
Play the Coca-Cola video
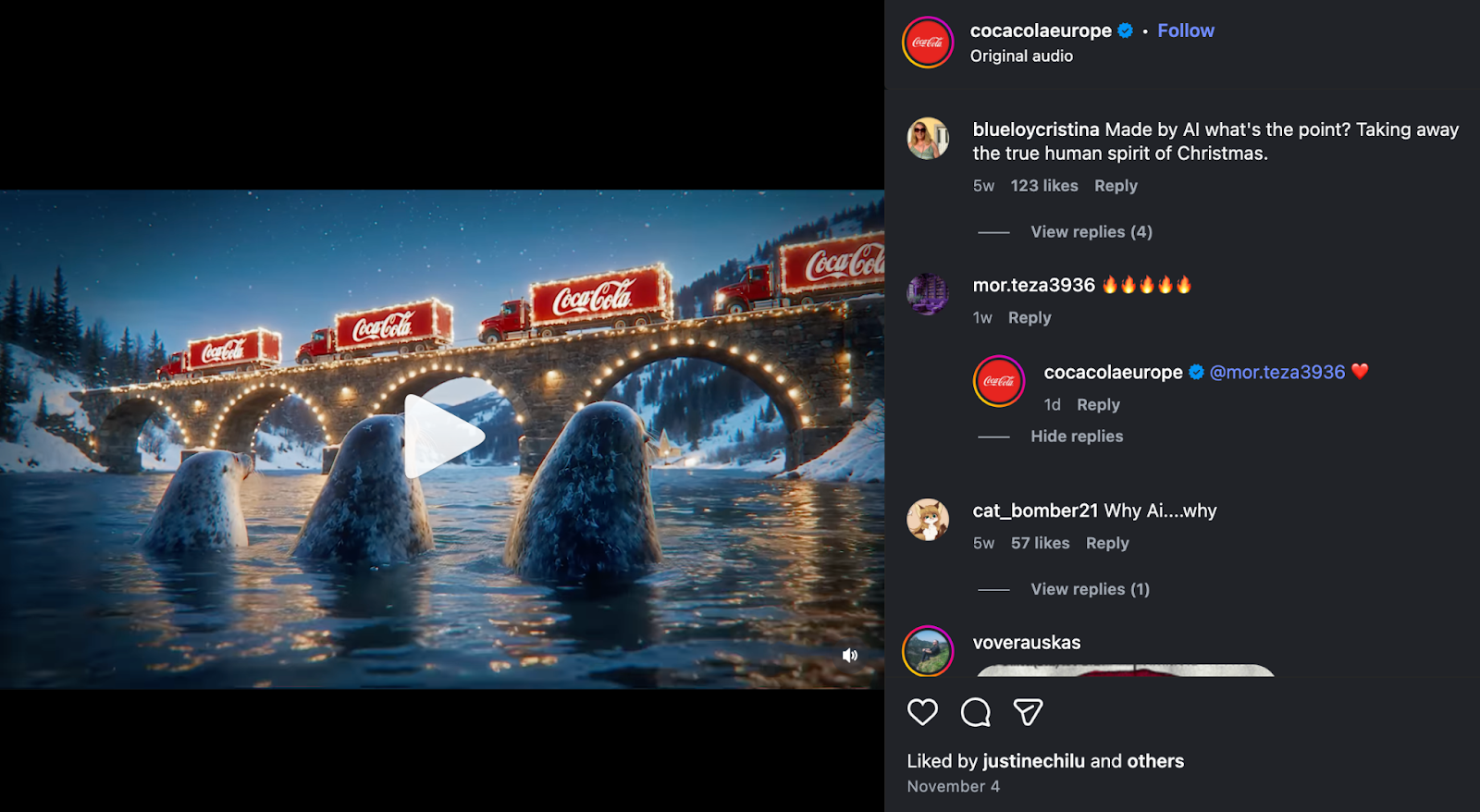coord(443,437)
